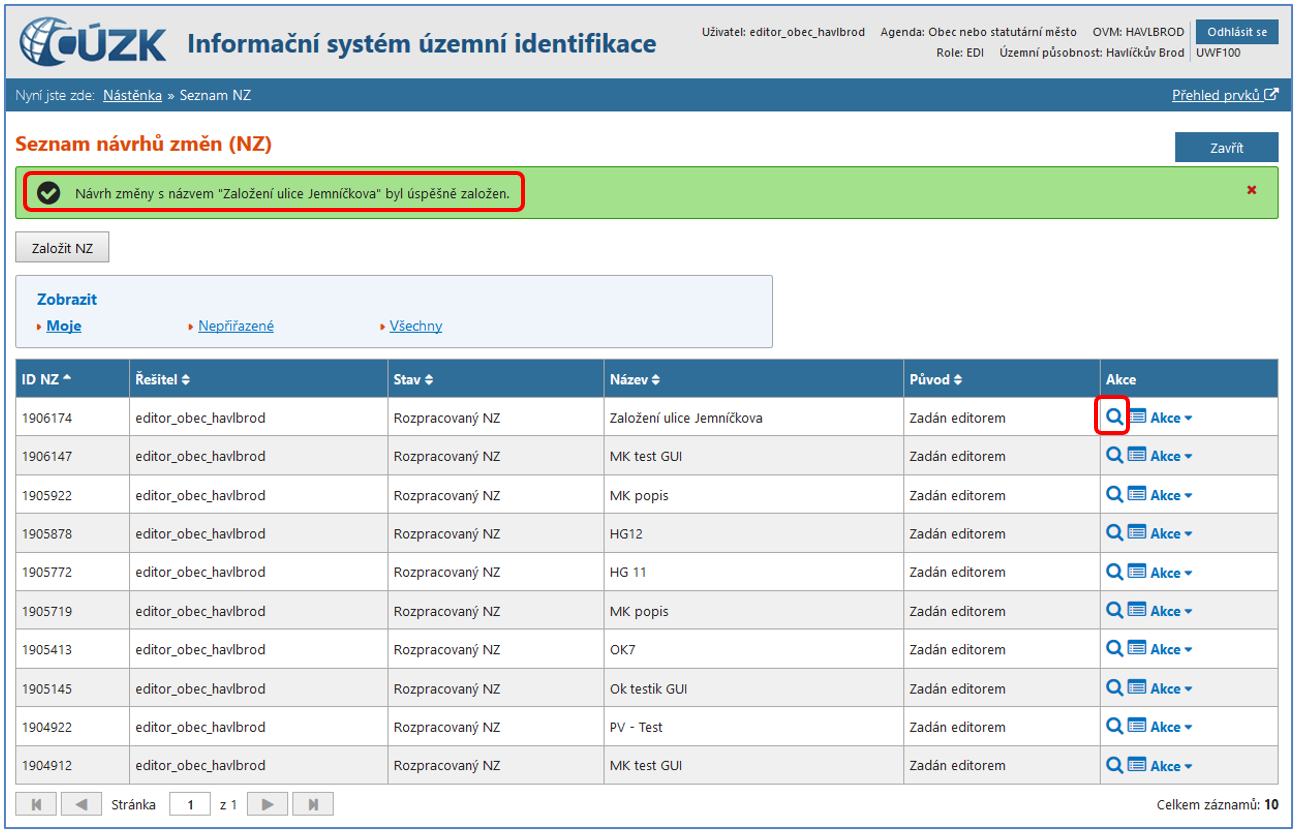
Task: Expand Akce dropdown for HG 11 row
Action: coord(1171,572)
